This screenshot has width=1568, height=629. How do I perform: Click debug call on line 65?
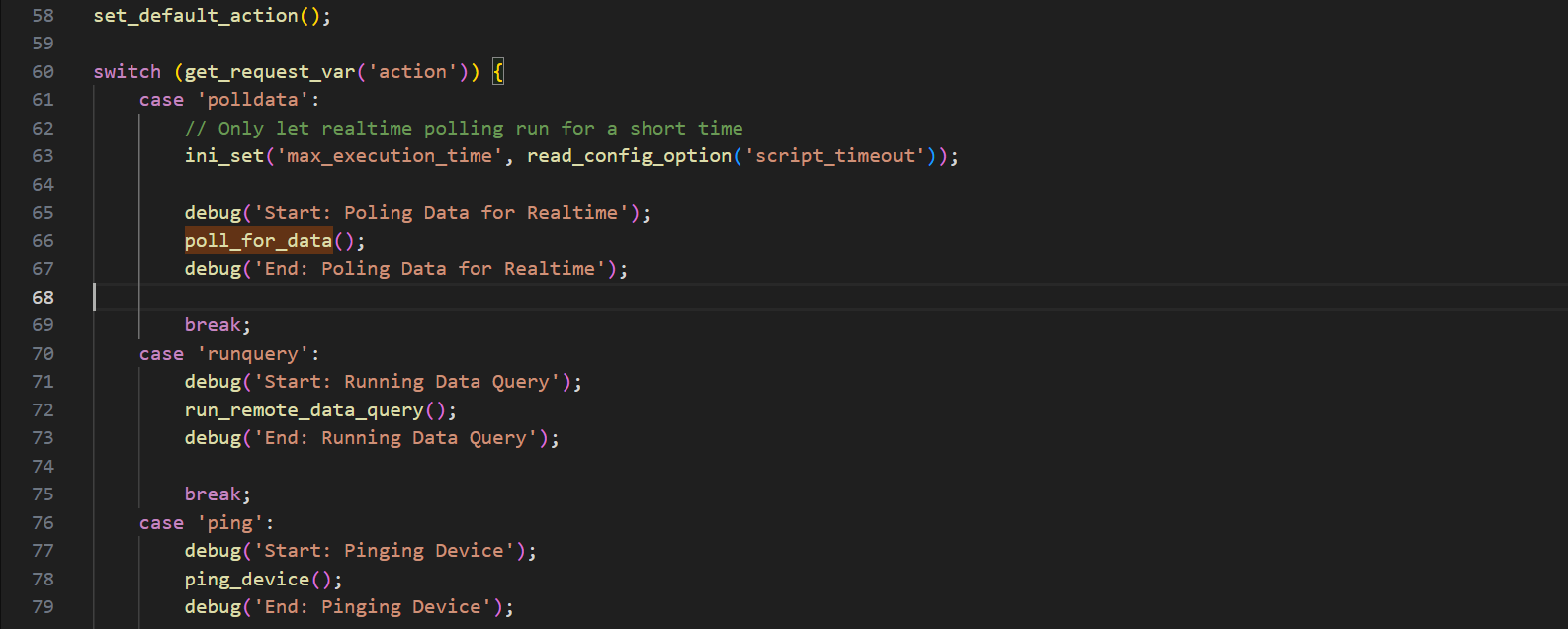(x=214, y=213)
